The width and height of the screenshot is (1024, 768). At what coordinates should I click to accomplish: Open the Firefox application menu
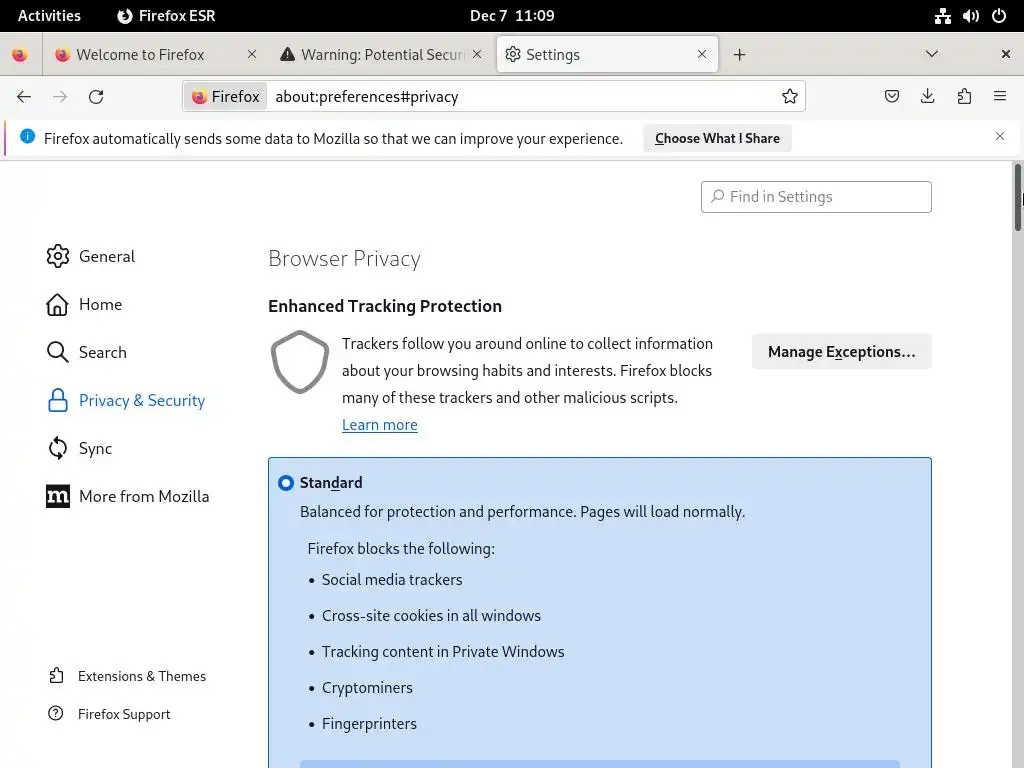tap(1000, 97)
